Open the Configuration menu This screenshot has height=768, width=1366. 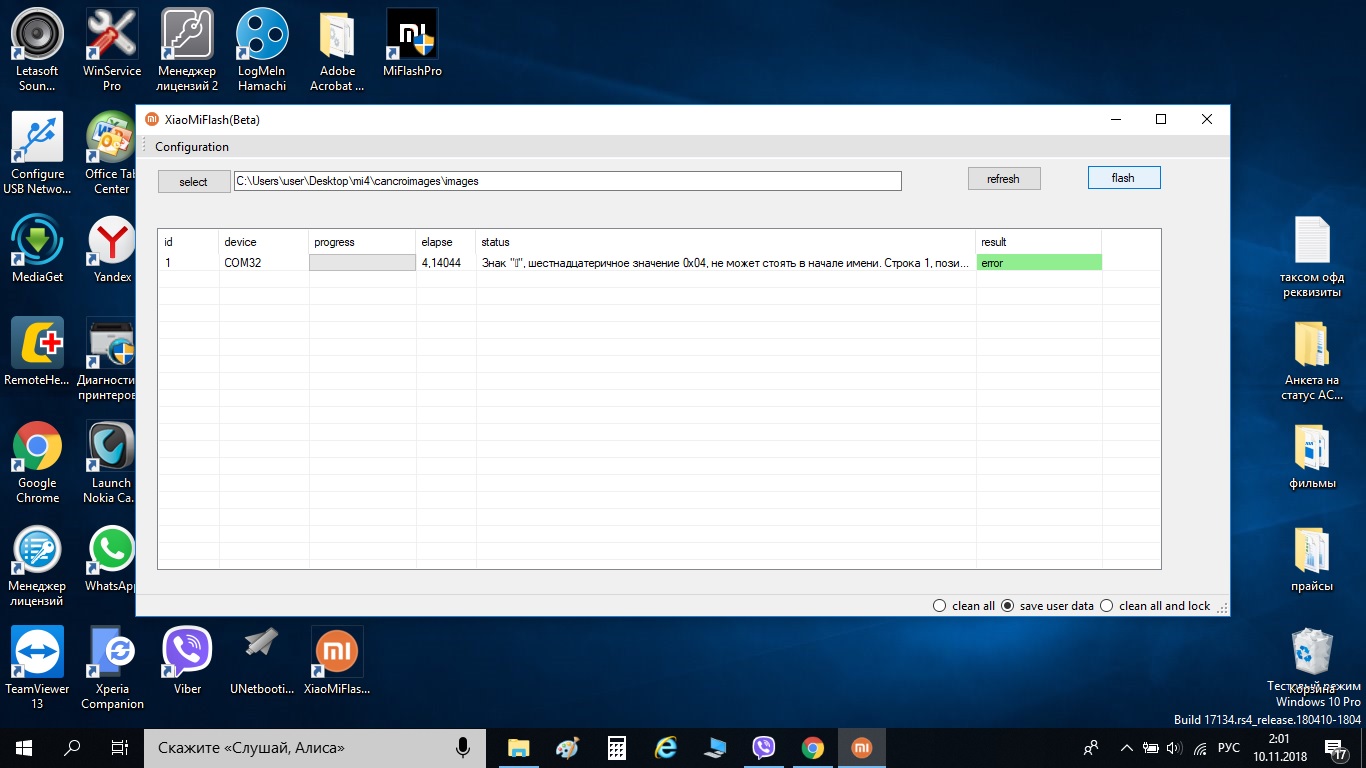tap(192, 147)
